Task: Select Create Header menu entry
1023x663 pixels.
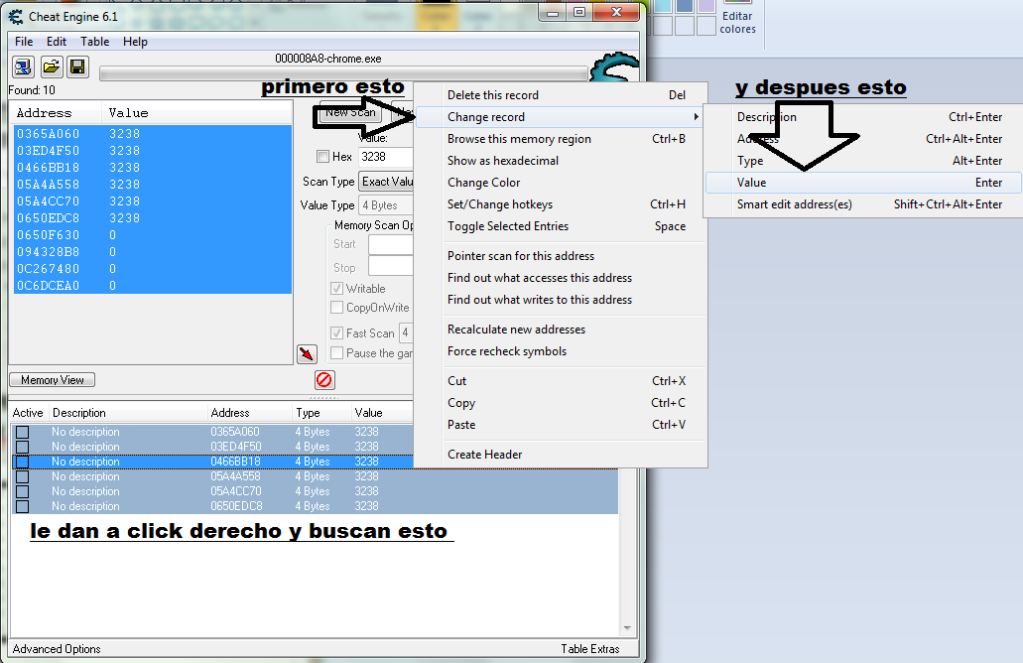Action: click(560, 454)
